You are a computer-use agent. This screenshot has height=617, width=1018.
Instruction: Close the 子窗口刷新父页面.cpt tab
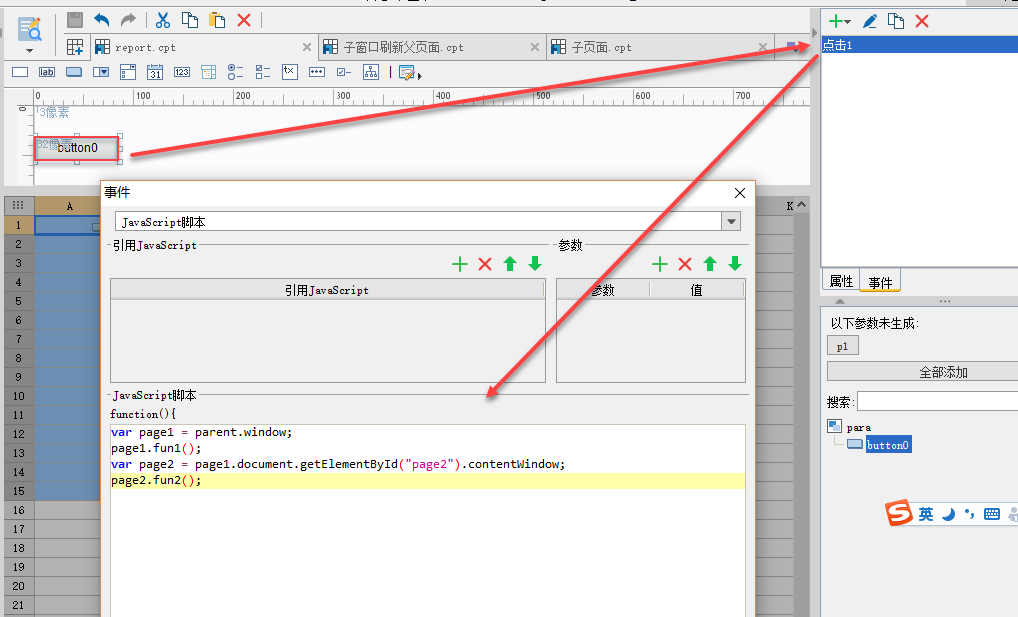pyautogui.click(x=535, y=47)
